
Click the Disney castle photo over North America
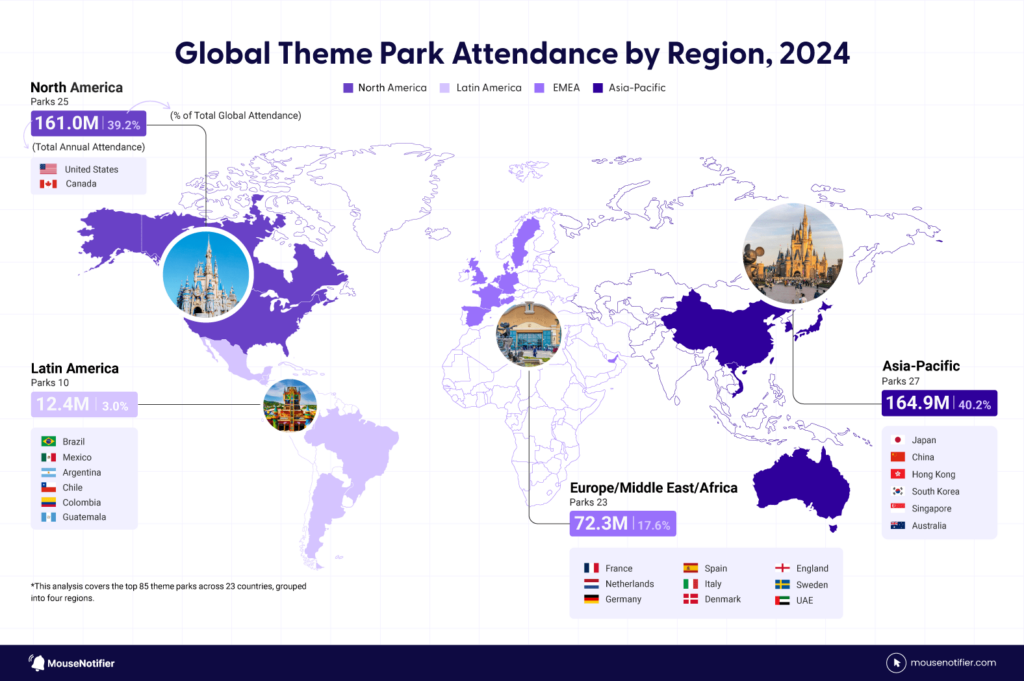pyautogui.click(x=207, y=273)
